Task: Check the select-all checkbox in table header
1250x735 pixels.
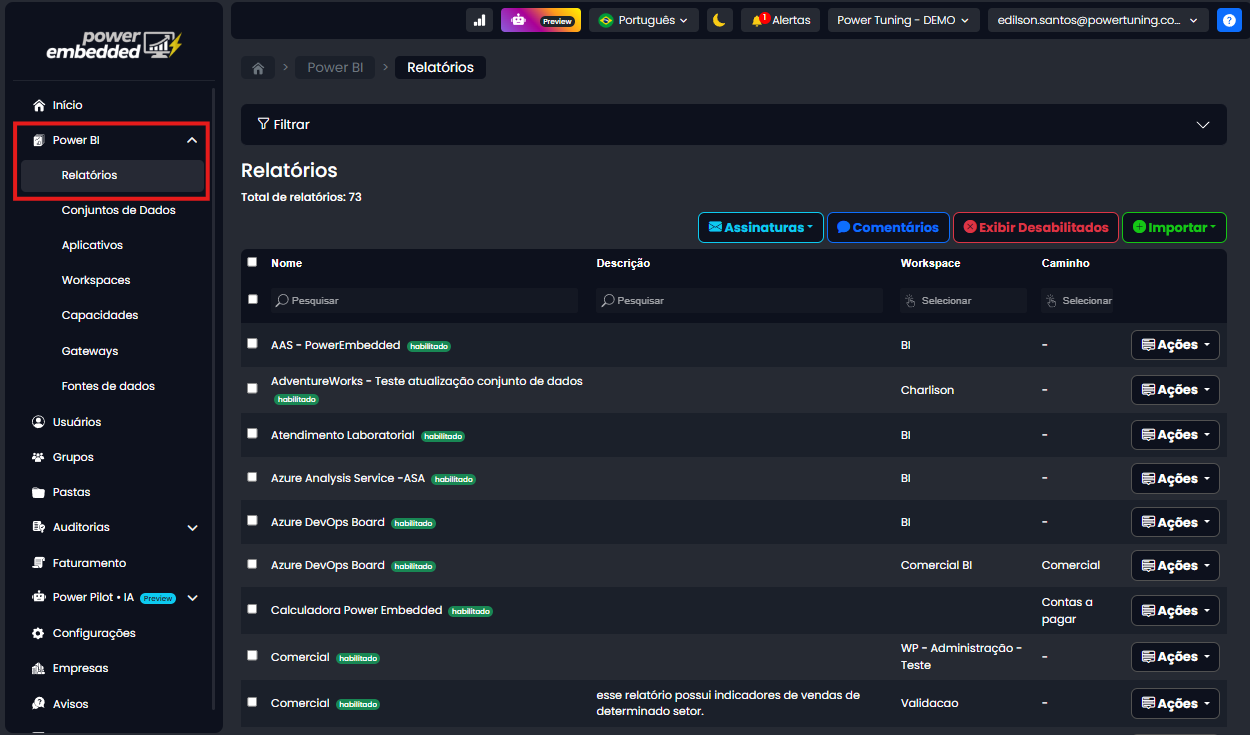Action: pos(252,262)
